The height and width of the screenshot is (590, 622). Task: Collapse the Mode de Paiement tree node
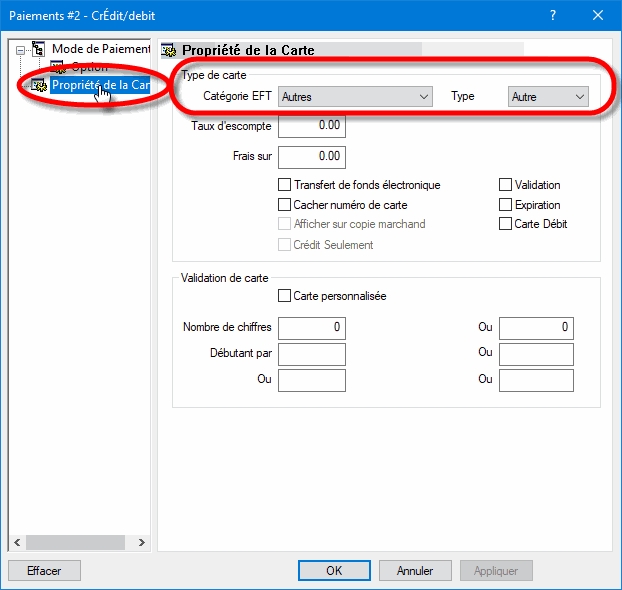coord(19,49)
